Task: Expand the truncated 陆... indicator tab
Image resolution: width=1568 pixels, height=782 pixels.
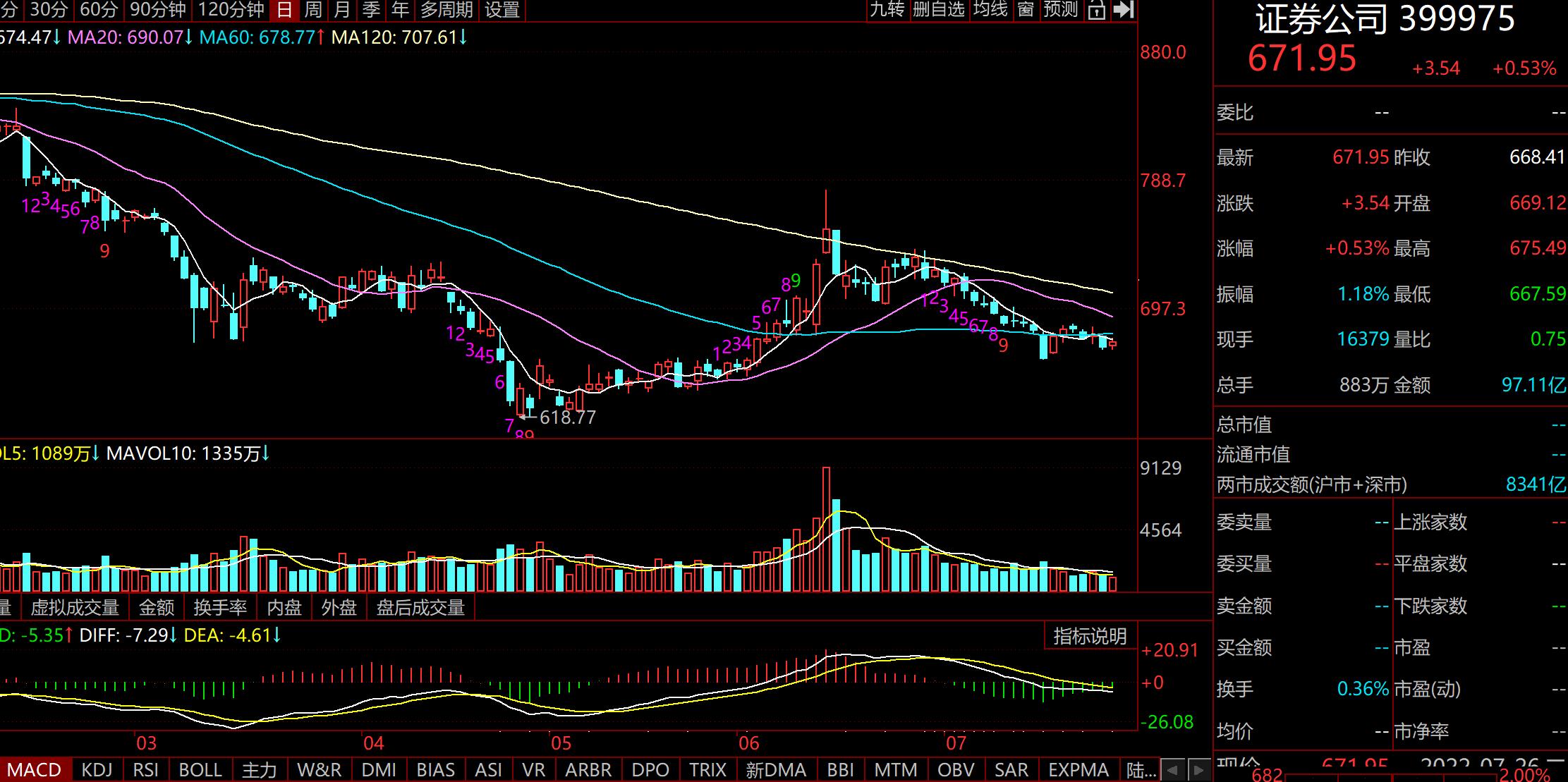Action: [x=1141, y=770]
